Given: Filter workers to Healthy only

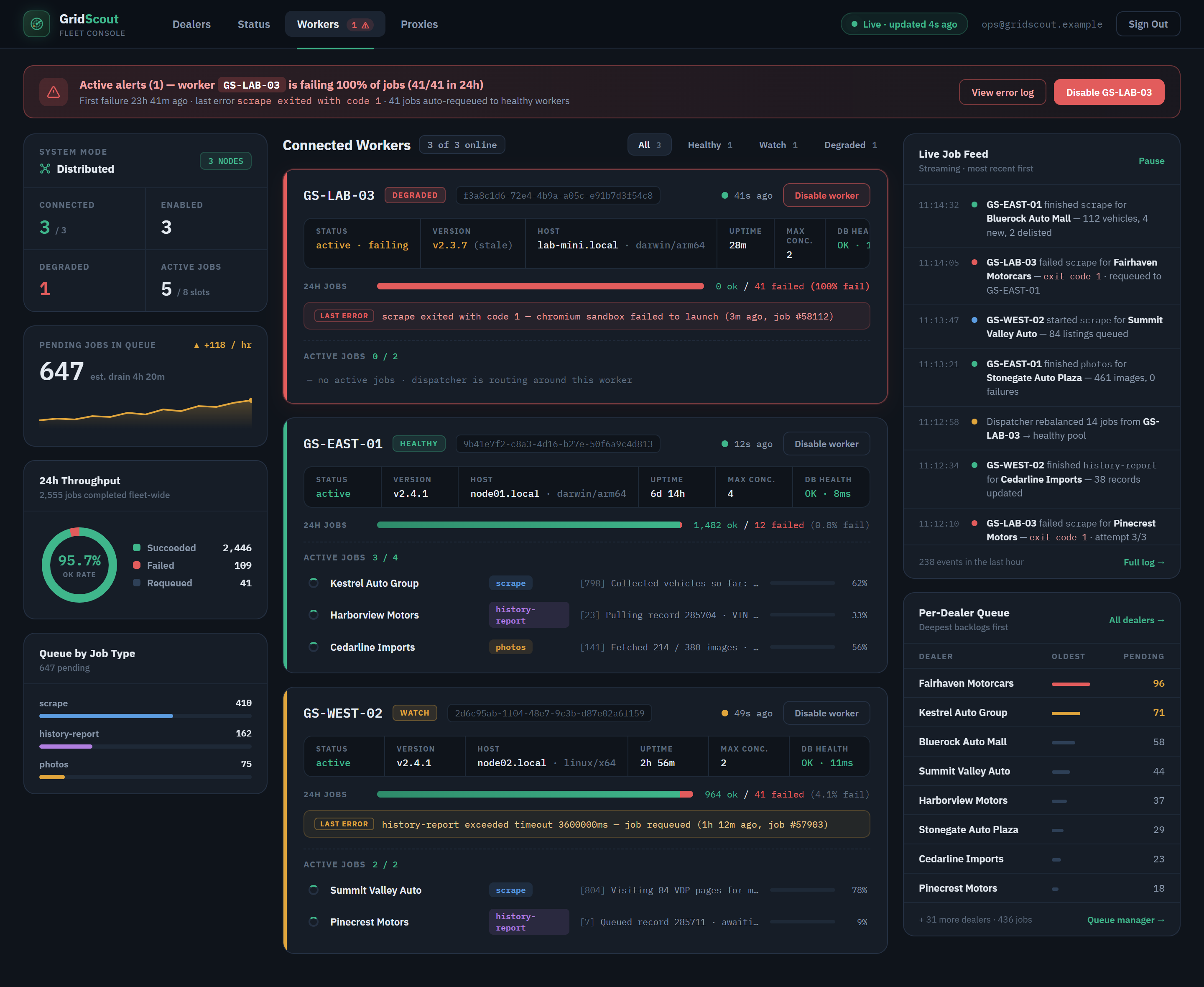Looking at the screenshot, I should click(710, 145).
